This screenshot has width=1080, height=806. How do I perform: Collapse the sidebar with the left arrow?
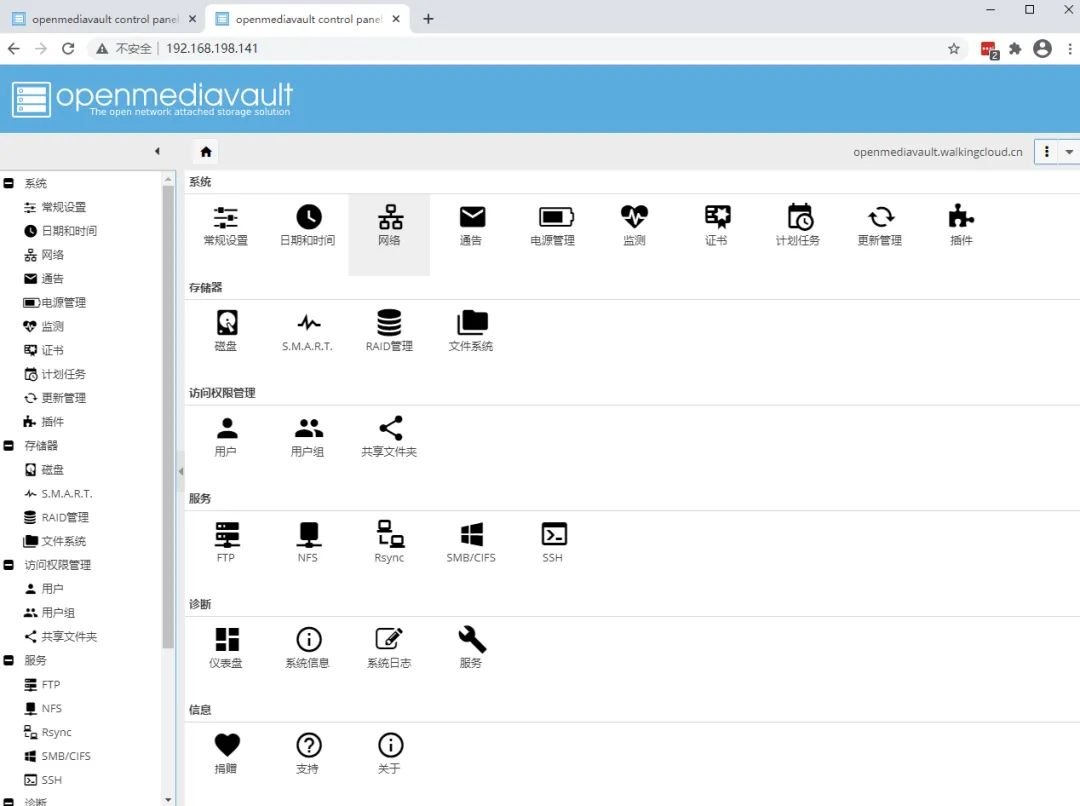coord(157,152)
